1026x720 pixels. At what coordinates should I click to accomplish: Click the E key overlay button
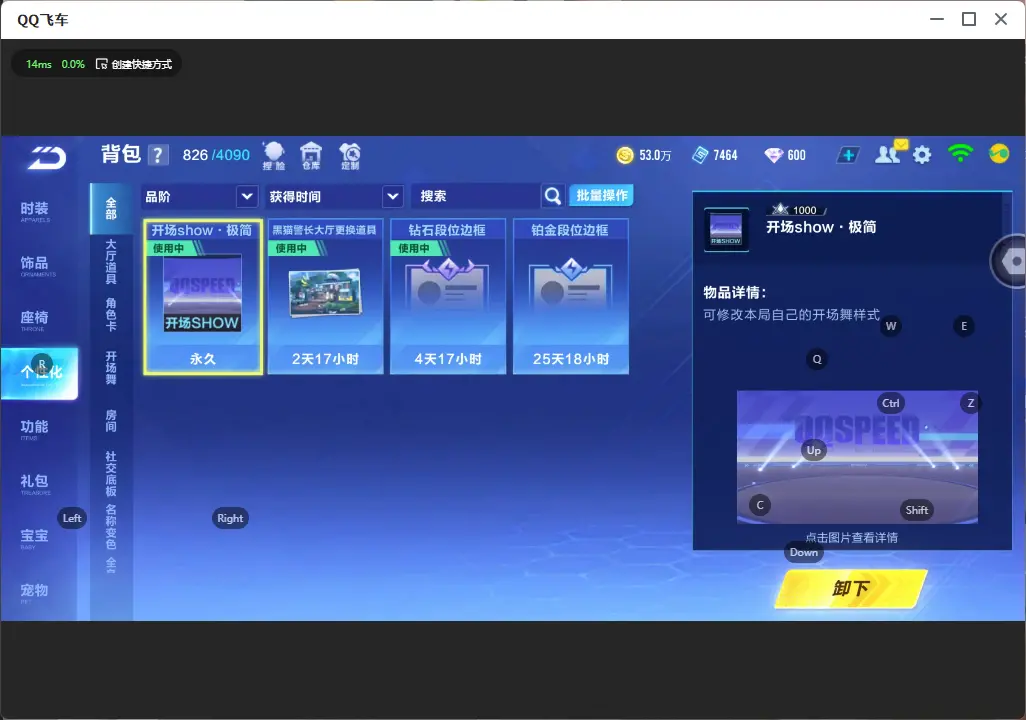[x=964, y=326]
